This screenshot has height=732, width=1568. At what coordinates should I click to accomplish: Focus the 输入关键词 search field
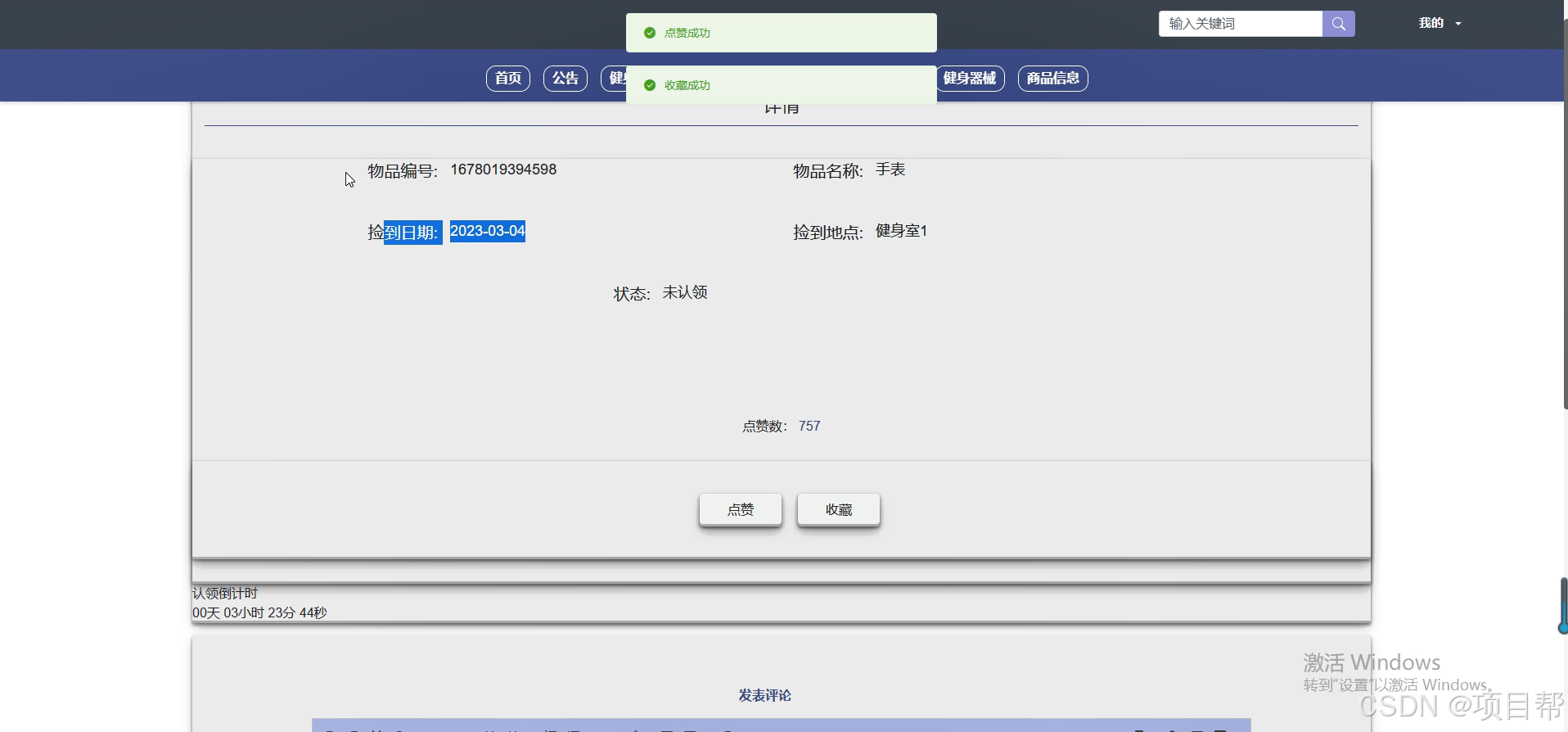tap(1241, 24)
